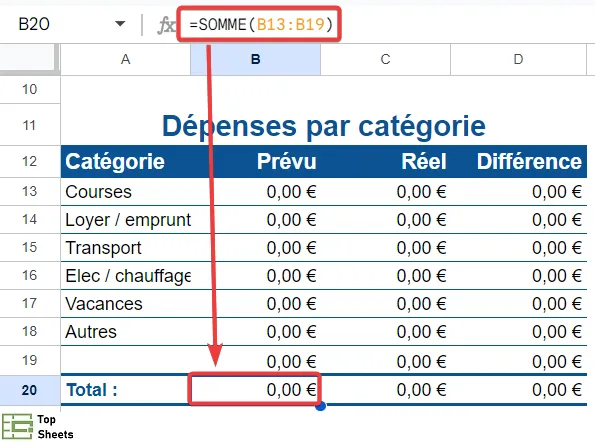The image size is (595, 441).
Task: Select the Total Différence value
Action: (518, 390)
